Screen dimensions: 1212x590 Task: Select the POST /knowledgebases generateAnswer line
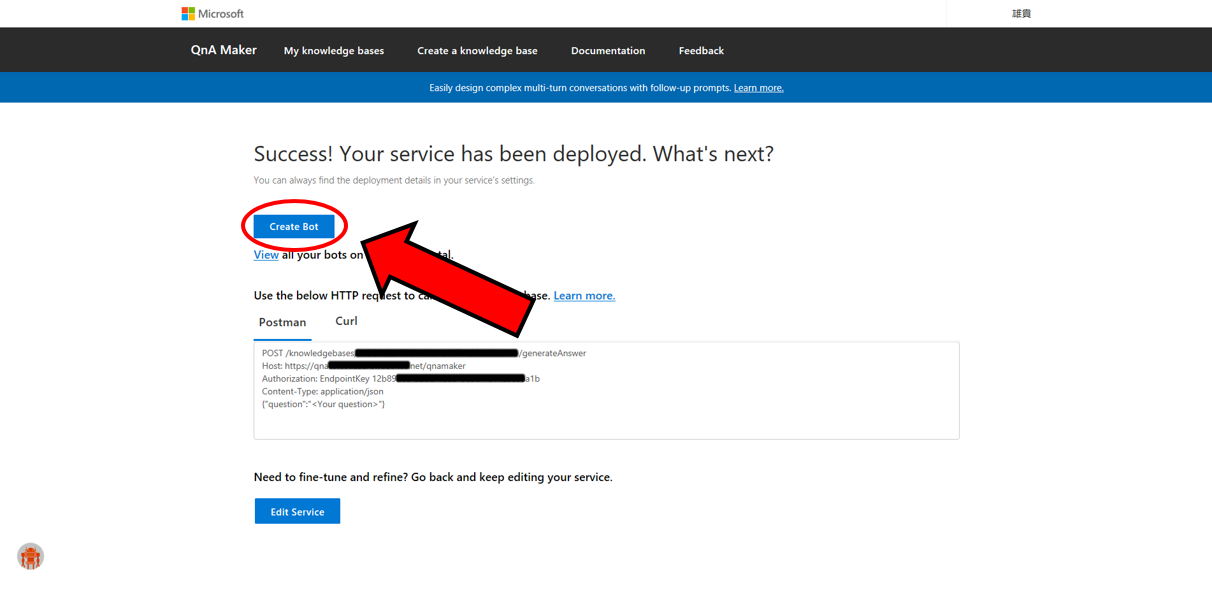[424, 353]
